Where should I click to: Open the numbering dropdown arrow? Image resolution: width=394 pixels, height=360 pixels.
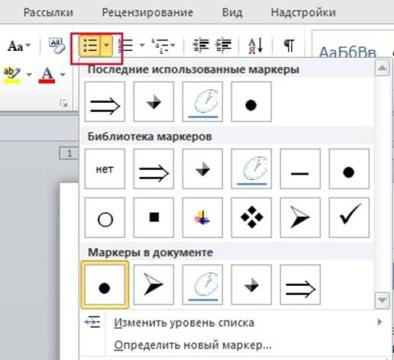coord(142,45)
